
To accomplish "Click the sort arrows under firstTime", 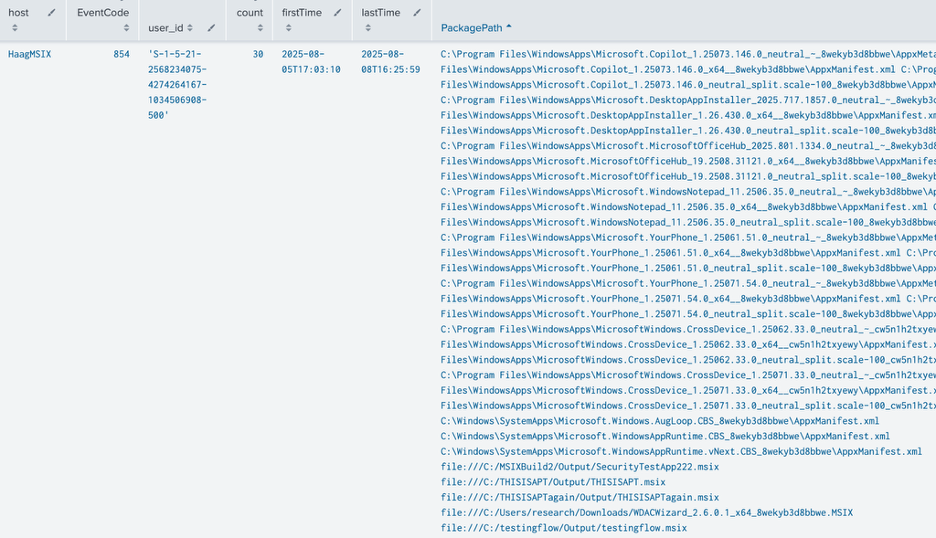I will 288,28.
